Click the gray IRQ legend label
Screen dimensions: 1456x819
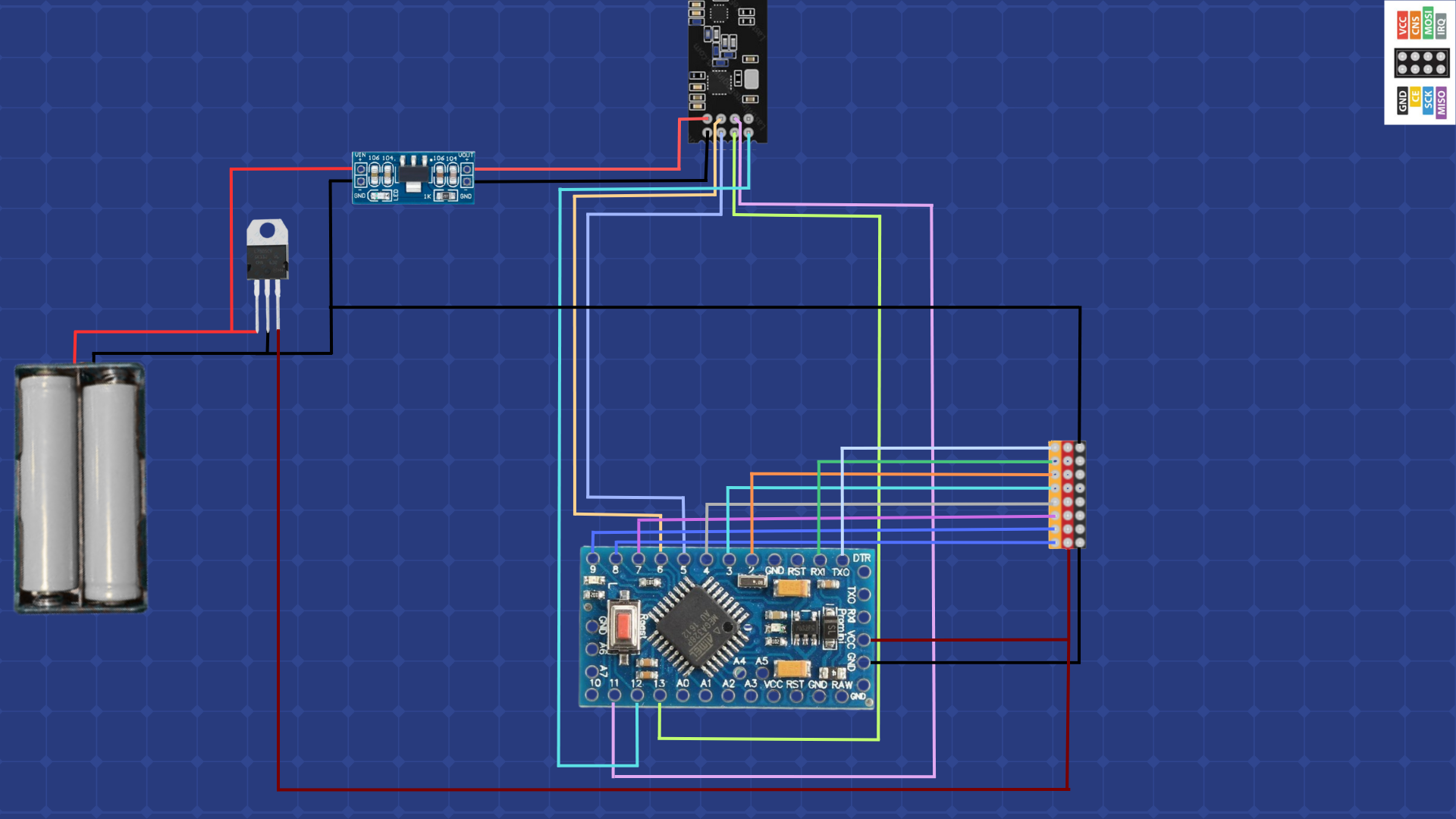[1441, 27]
